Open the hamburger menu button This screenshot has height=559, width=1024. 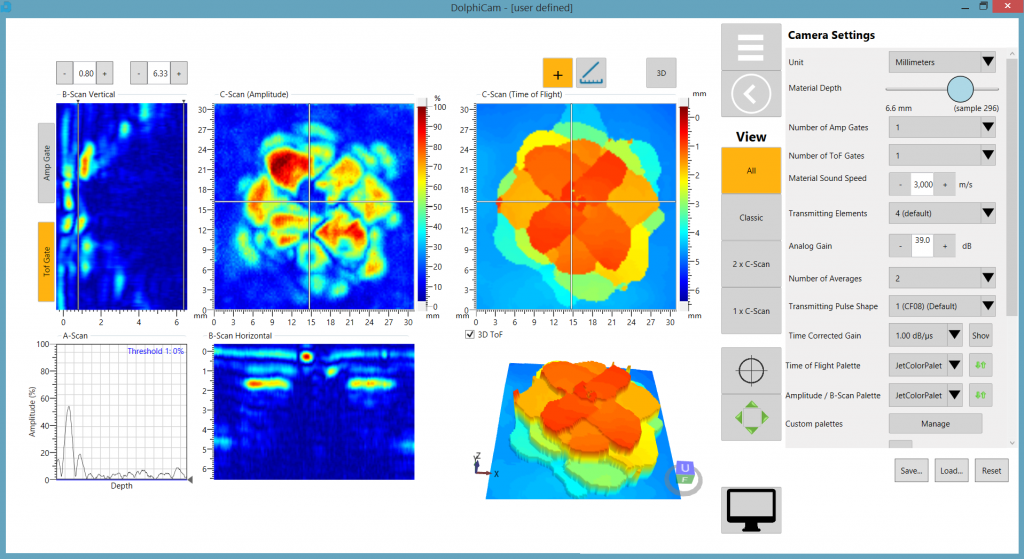[x=751, y=47]
